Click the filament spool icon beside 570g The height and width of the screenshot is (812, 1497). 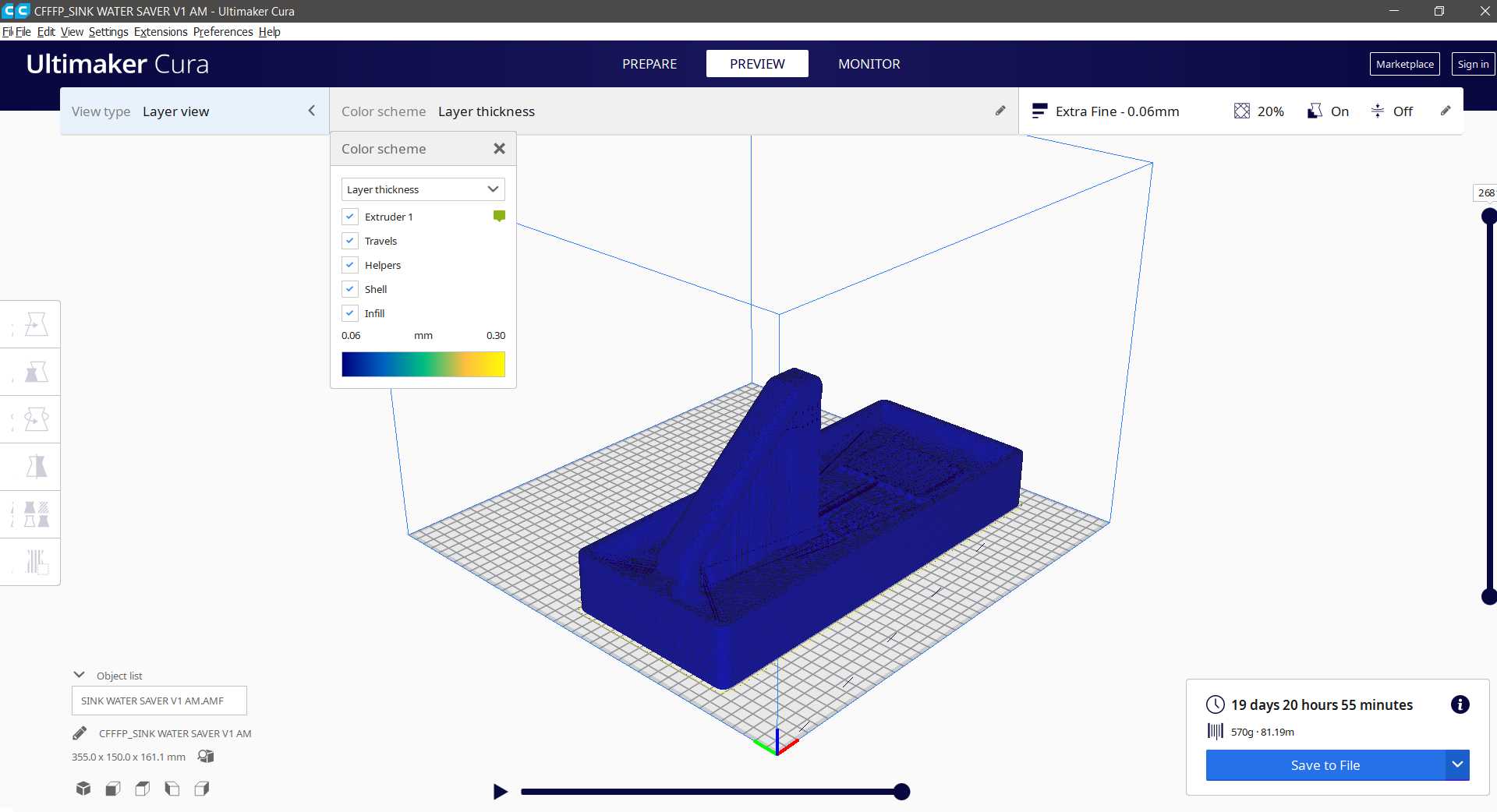(1216, 731)
